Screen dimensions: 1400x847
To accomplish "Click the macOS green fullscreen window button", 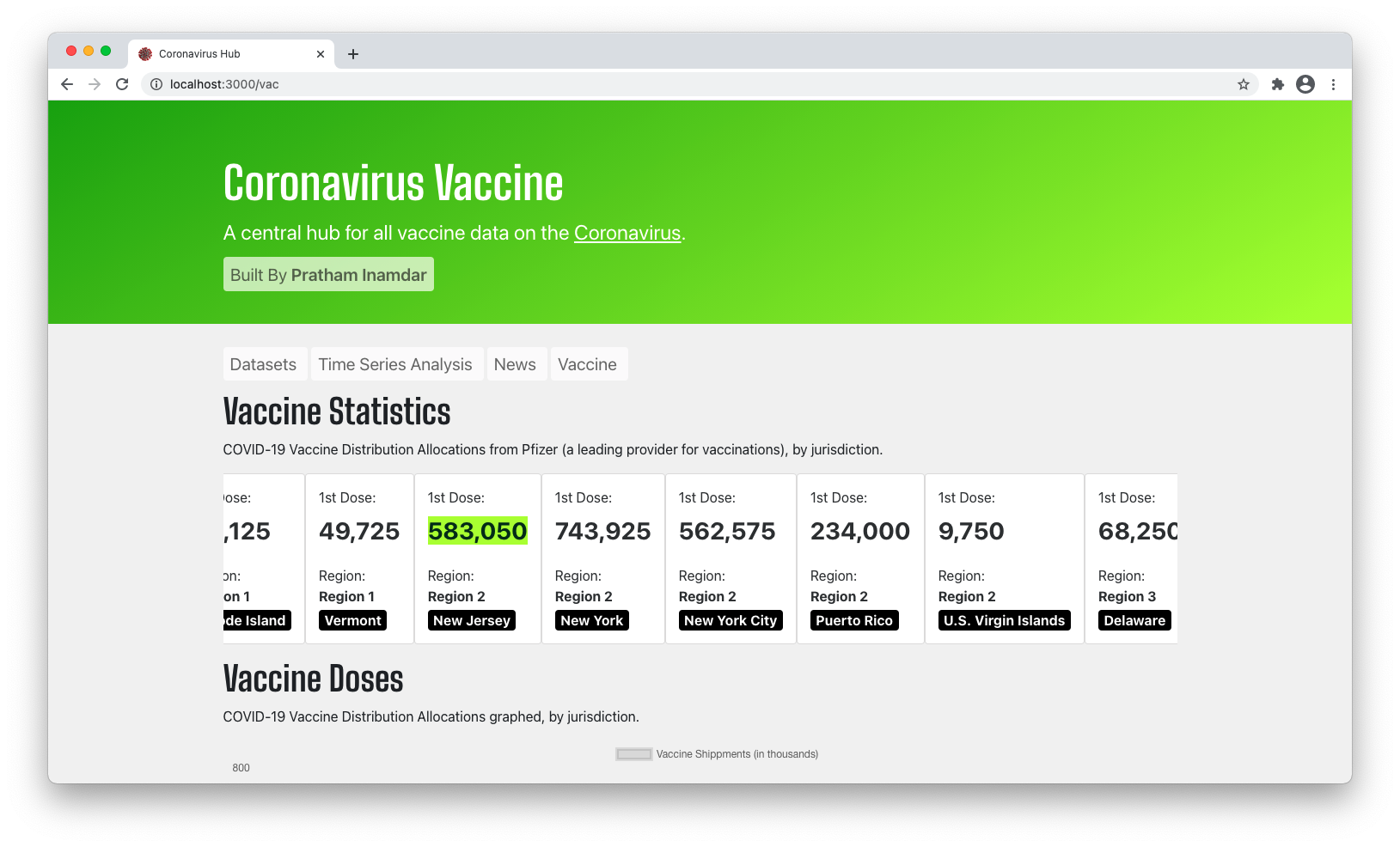I will 106,51.
